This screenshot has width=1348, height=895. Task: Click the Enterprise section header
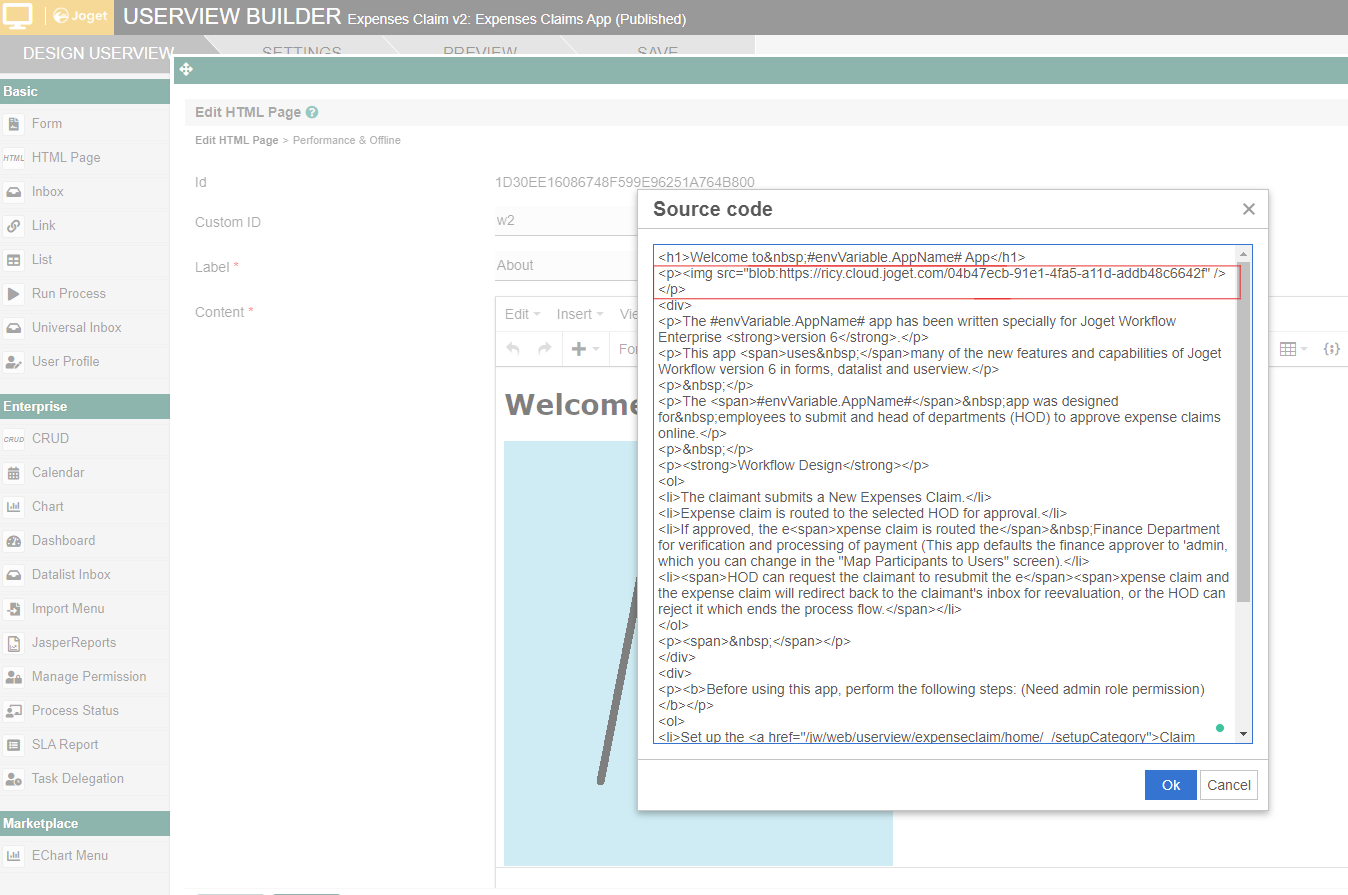pos(85,406)
